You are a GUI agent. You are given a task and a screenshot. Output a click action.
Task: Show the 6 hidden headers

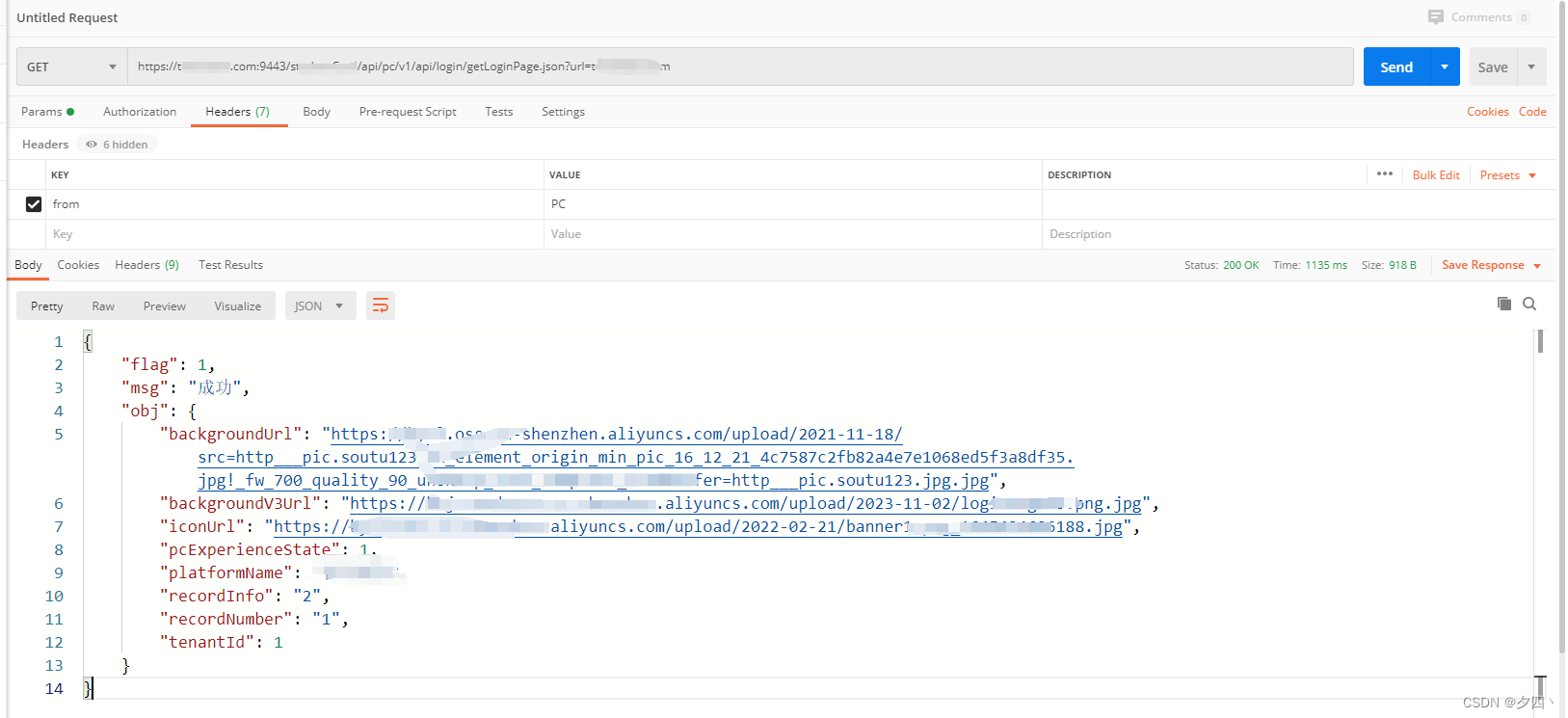(x=117, y=145)
